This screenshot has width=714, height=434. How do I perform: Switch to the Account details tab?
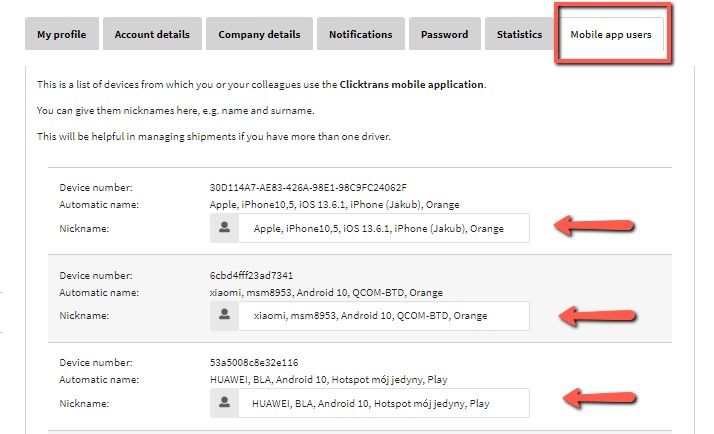[x=152, y=35]
